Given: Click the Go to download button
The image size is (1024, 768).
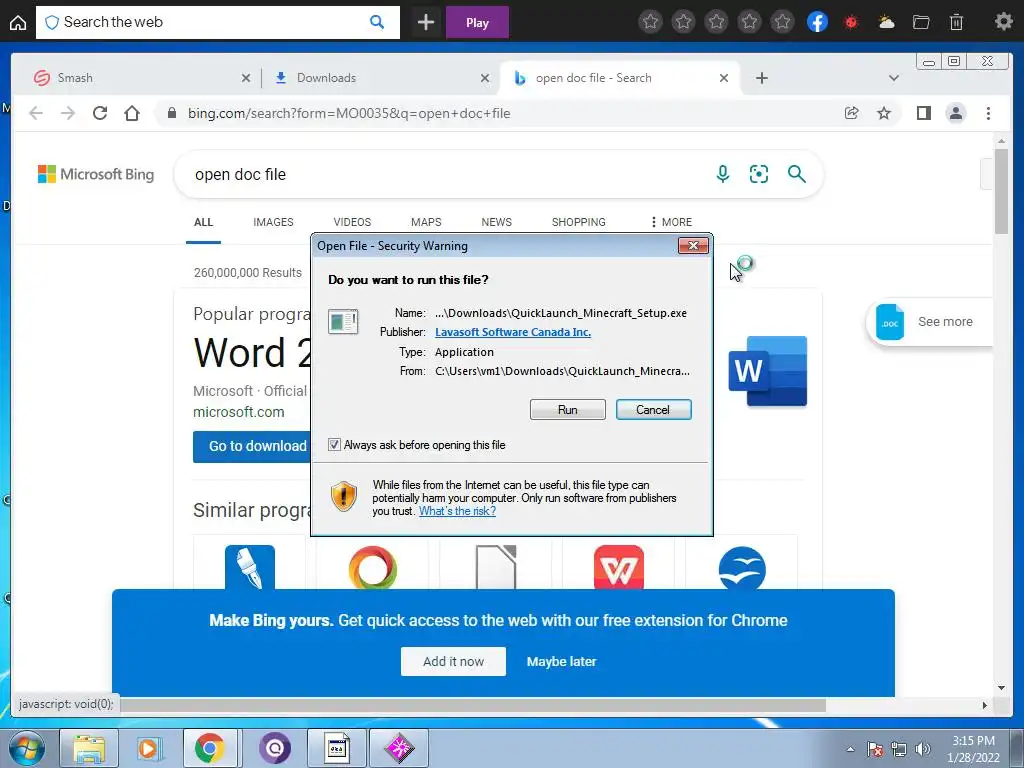Looking at the screenshot, I should click(x=252, y=446).
